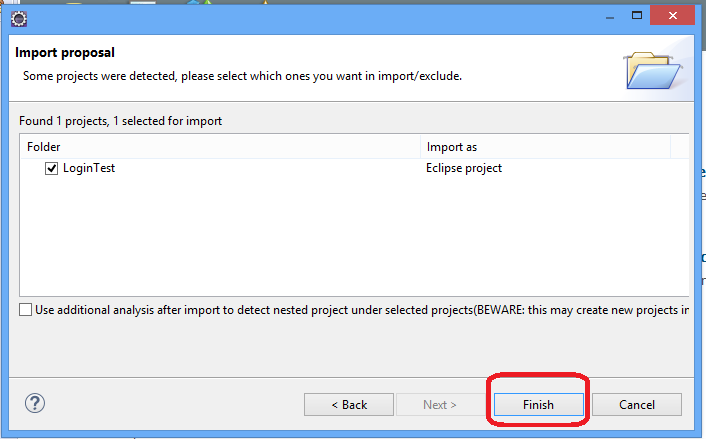Go to previous page with Back
The height and width of the screenshot is (439, 706).
349,405
